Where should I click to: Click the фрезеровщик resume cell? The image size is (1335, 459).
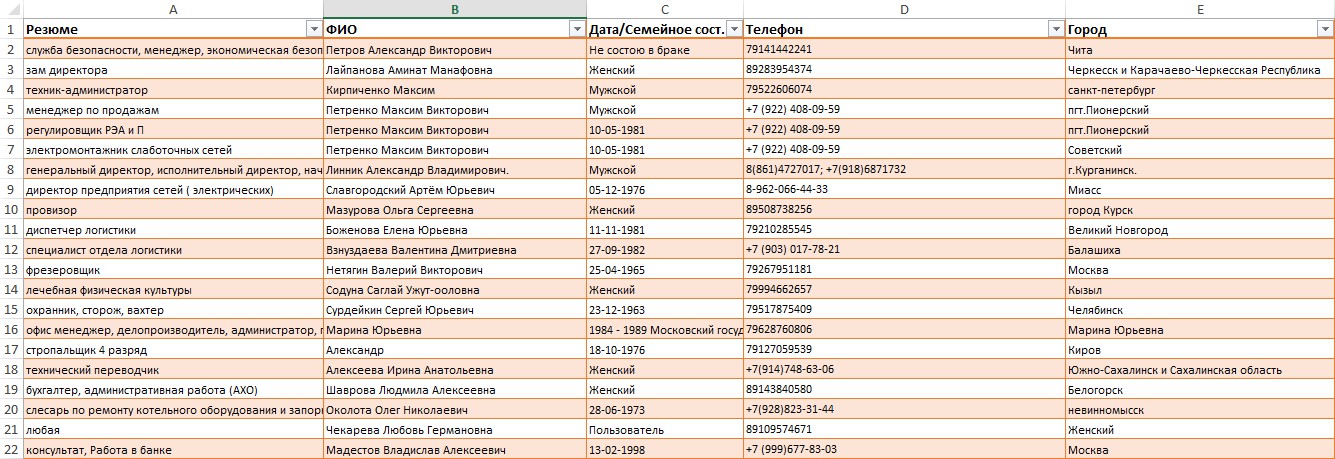(x=173, y=270)
